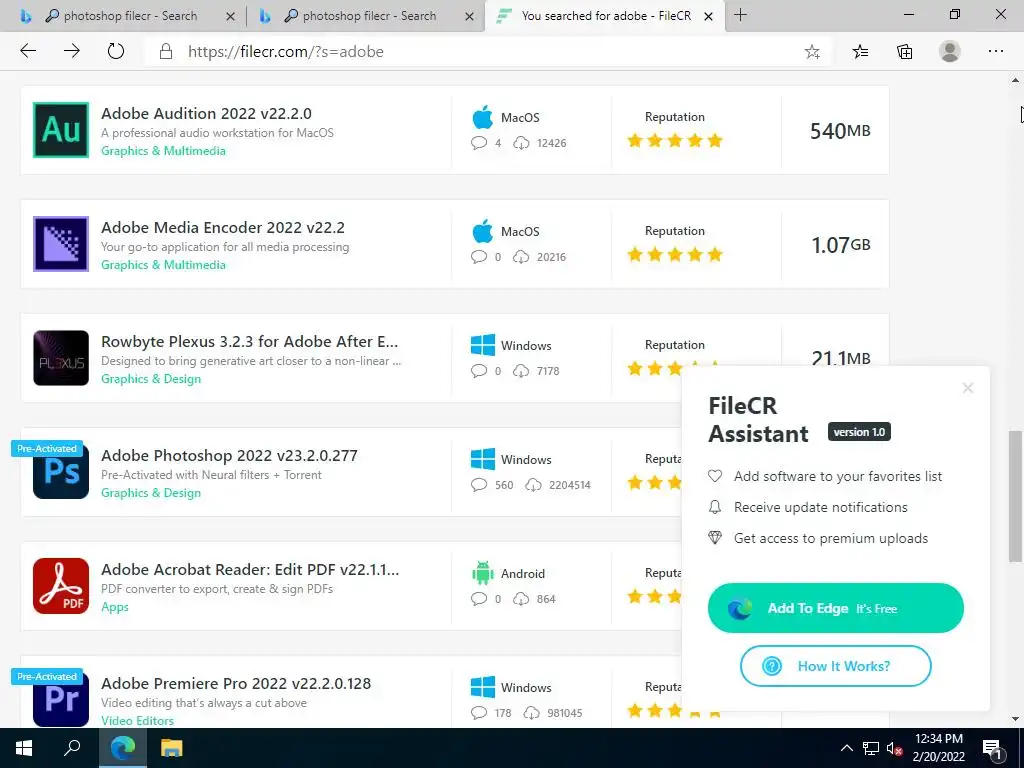Click the browser Forward arrow
The width and height of the screenshot is (1024, 768).
pyautogui.click(x=72, y=51)
